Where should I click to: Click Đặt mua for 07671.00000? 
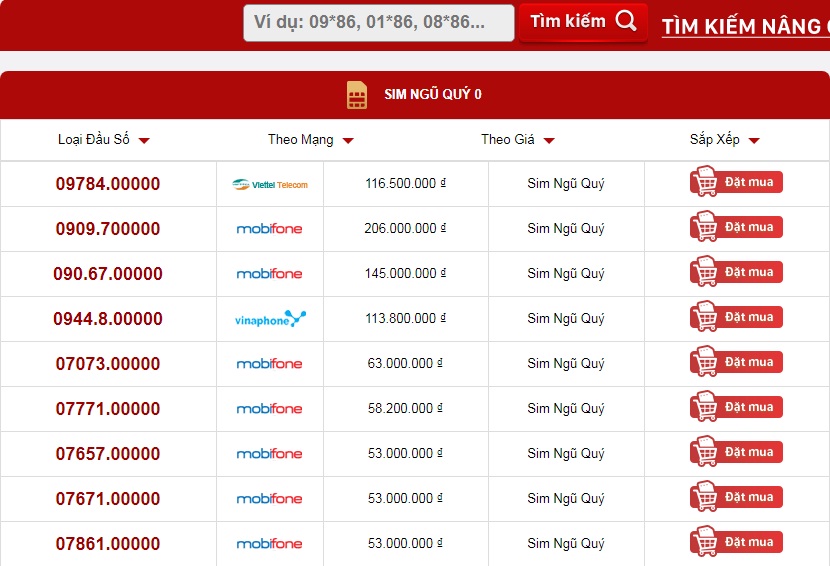(736, 497)
